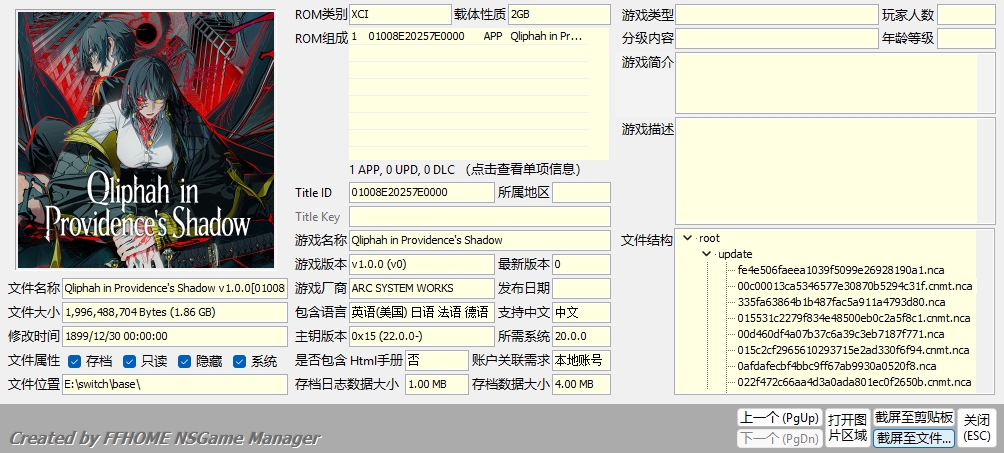This screenshot has height=453, width=1004.
Task: Click the empty 玩家人数 player count field
Action: (966, 14)
